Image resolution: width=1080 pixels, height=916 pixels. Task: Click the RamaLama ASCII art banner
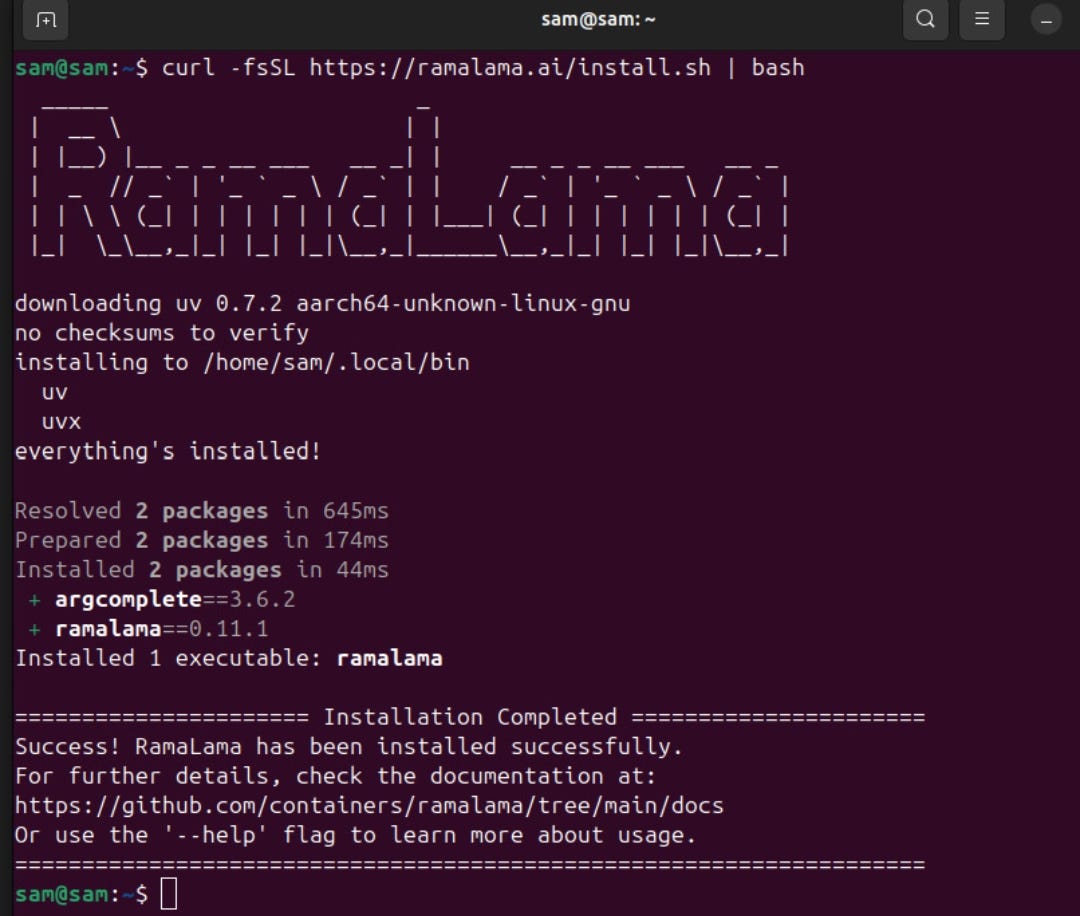coord(409,179)
